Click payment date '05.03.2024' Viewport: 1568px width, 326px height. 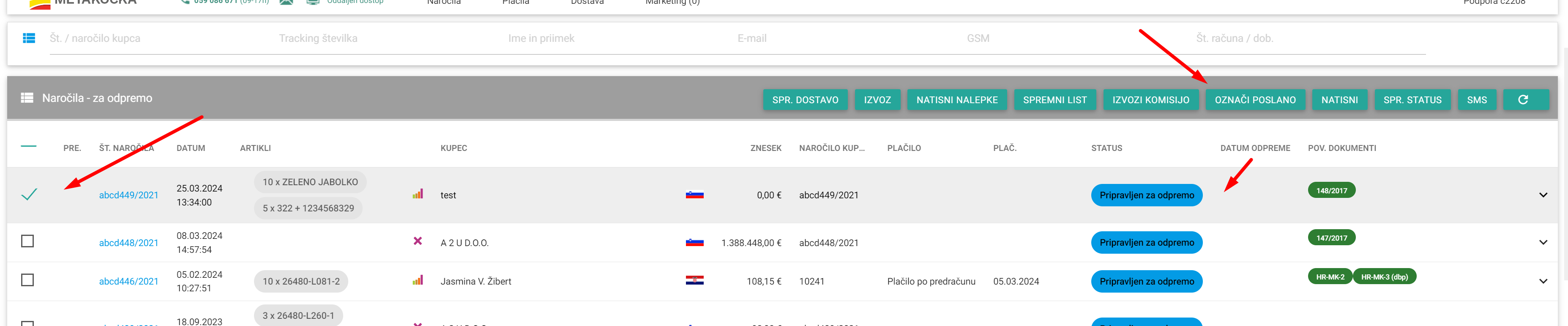(x=1016, y=282)
